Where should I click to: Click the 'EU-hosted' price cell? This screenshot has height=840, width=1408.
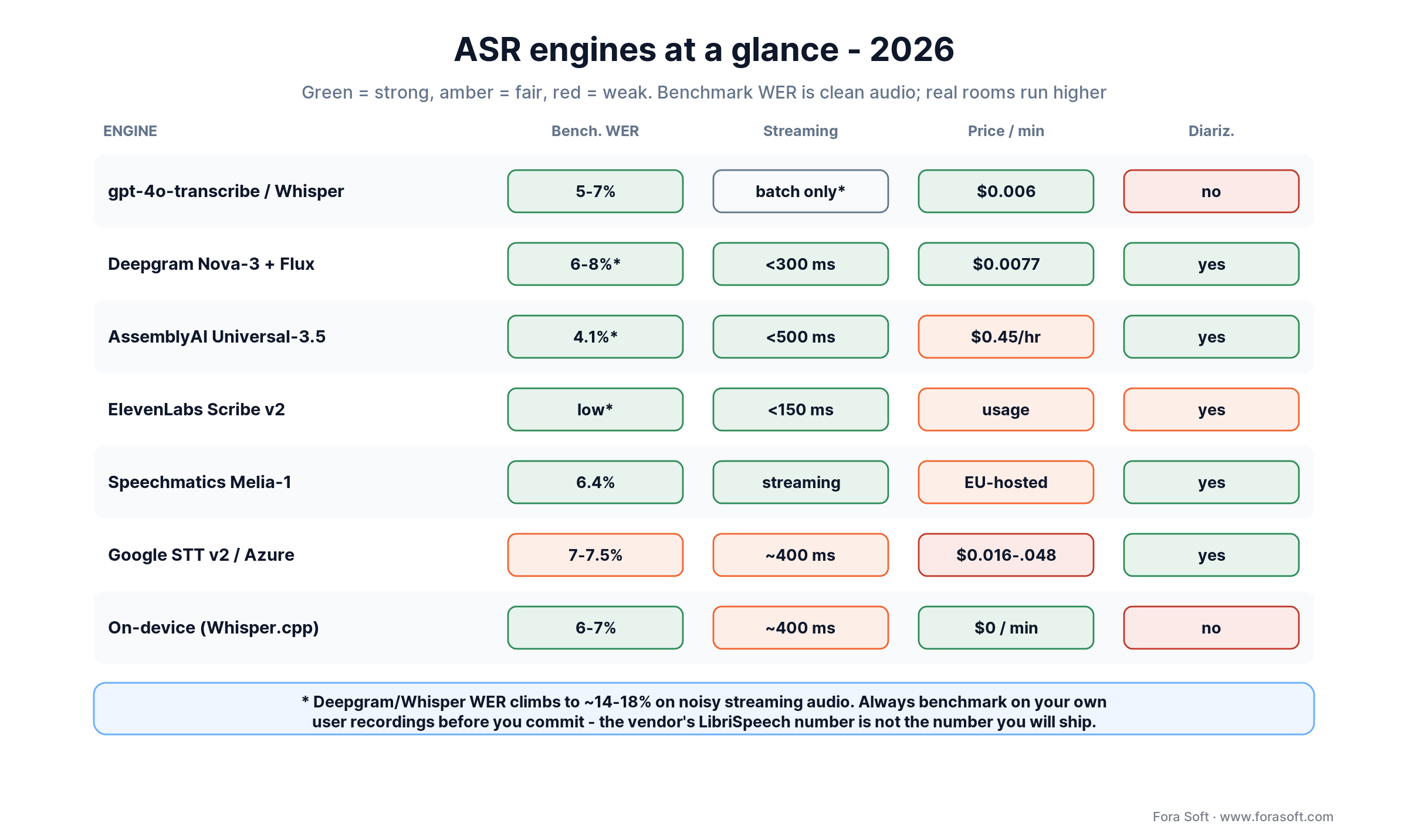[1006, 482]
